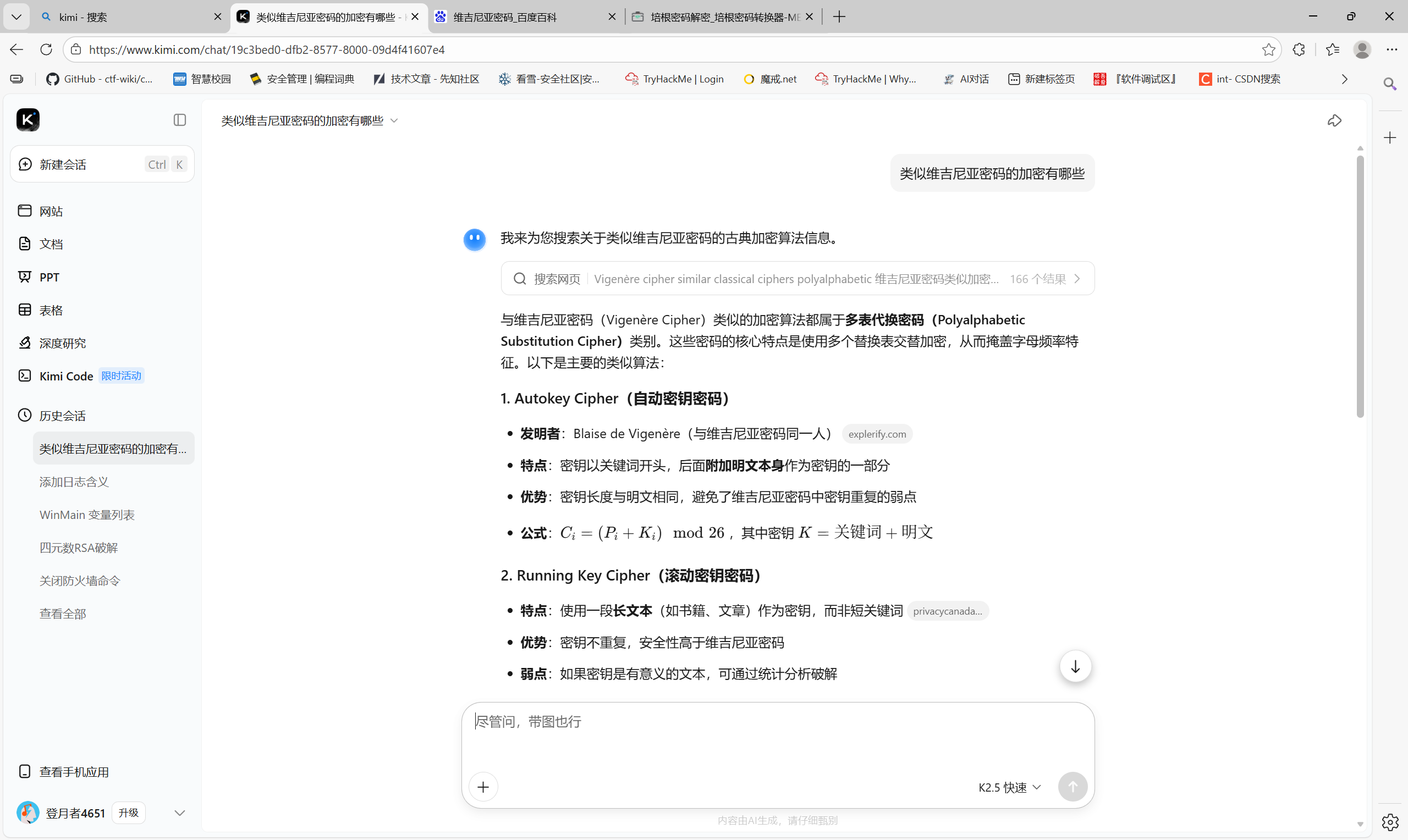Open 深度研究 in the sidebar
This screenshot has height=840, width=1408.
point(62,343)
